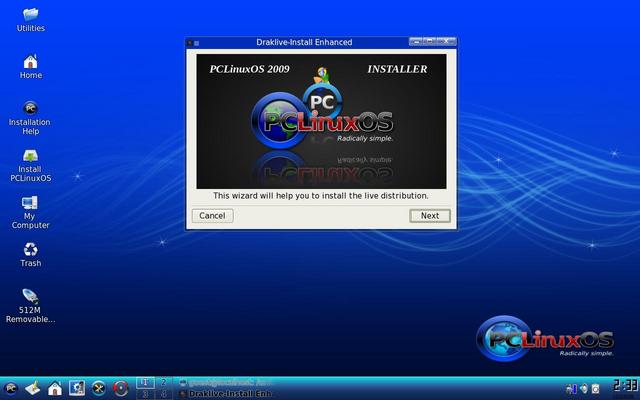Open the Trash desktop icon
Image resolution: width=640 pixels, height=400 pixels.
coord(31,249)
